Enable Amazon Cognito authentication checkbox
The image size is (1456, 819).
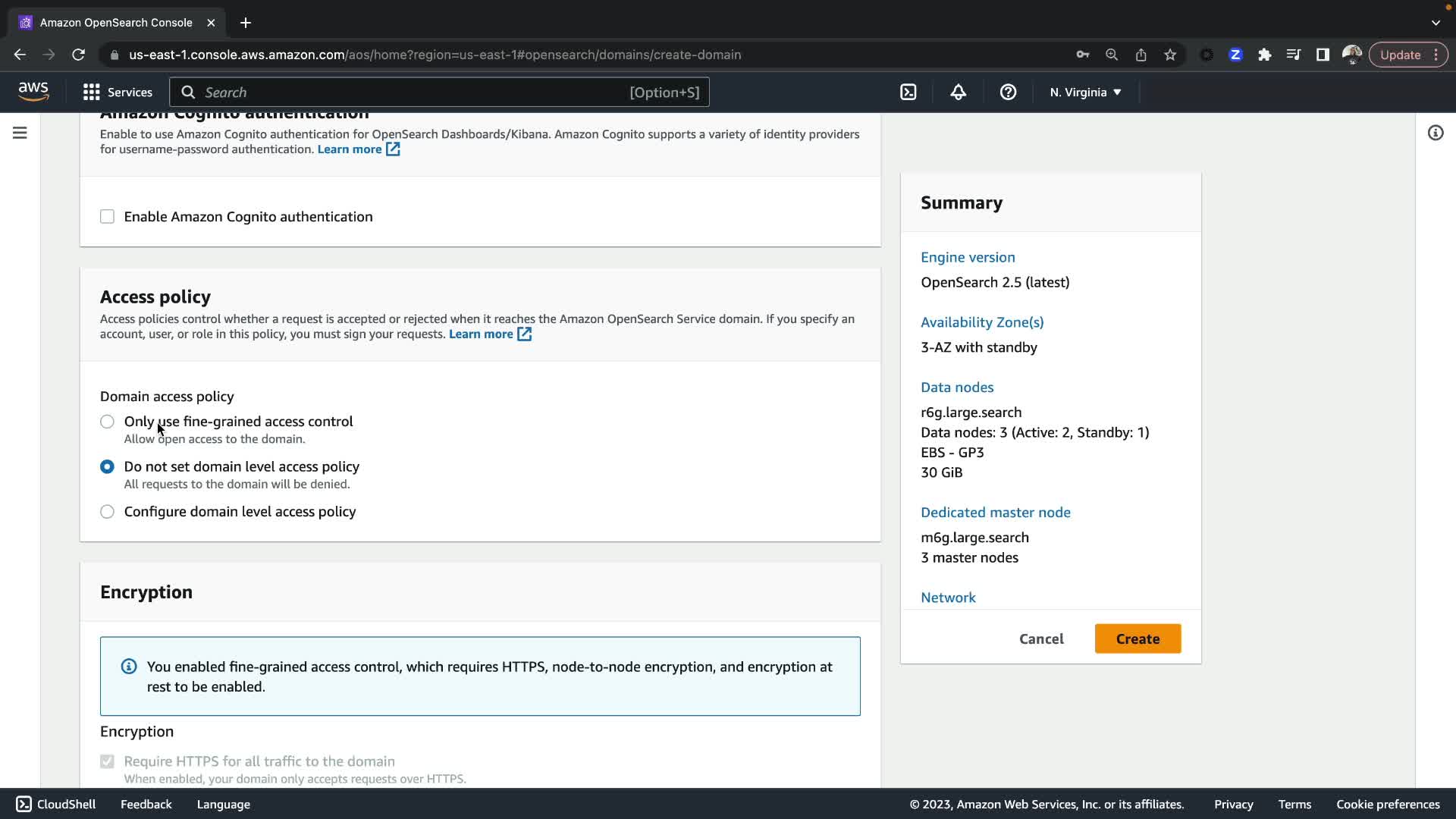pyautogui.click(x=108, y=217)
